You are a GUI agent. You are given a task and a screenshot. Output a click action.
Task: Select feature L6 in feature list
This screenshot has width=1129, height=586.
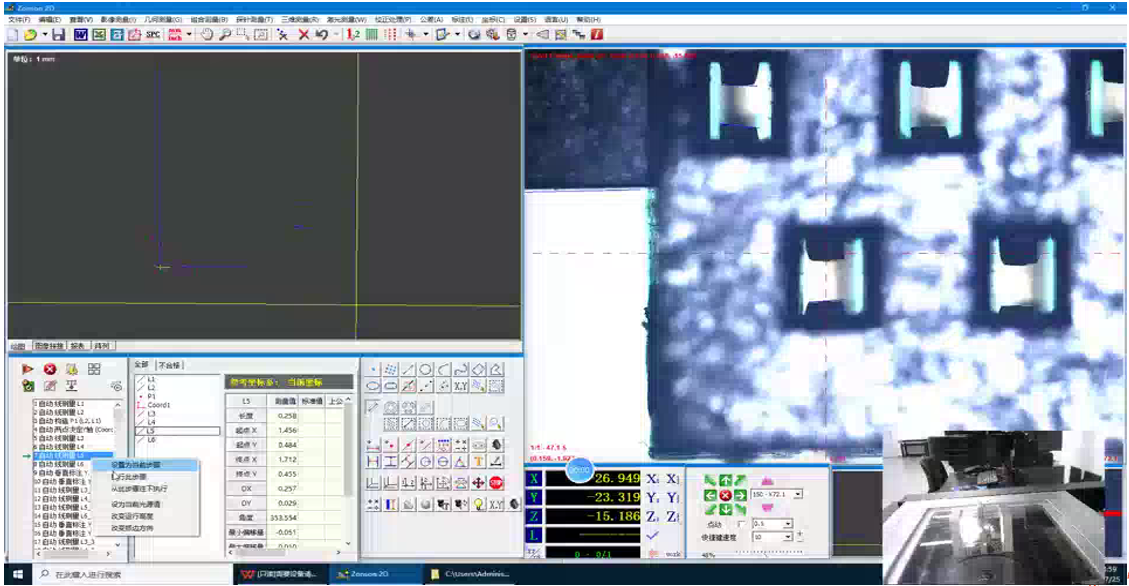pyautogui.click(x=151, y=440)
